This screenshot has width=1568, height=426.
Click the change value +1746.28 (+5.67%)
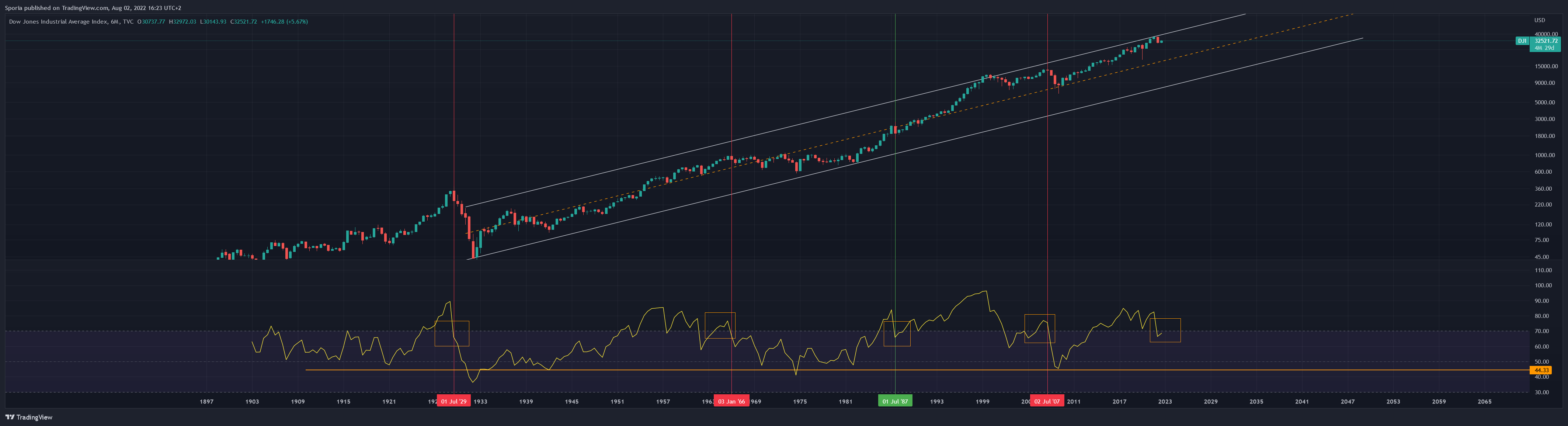pos(284,22)
